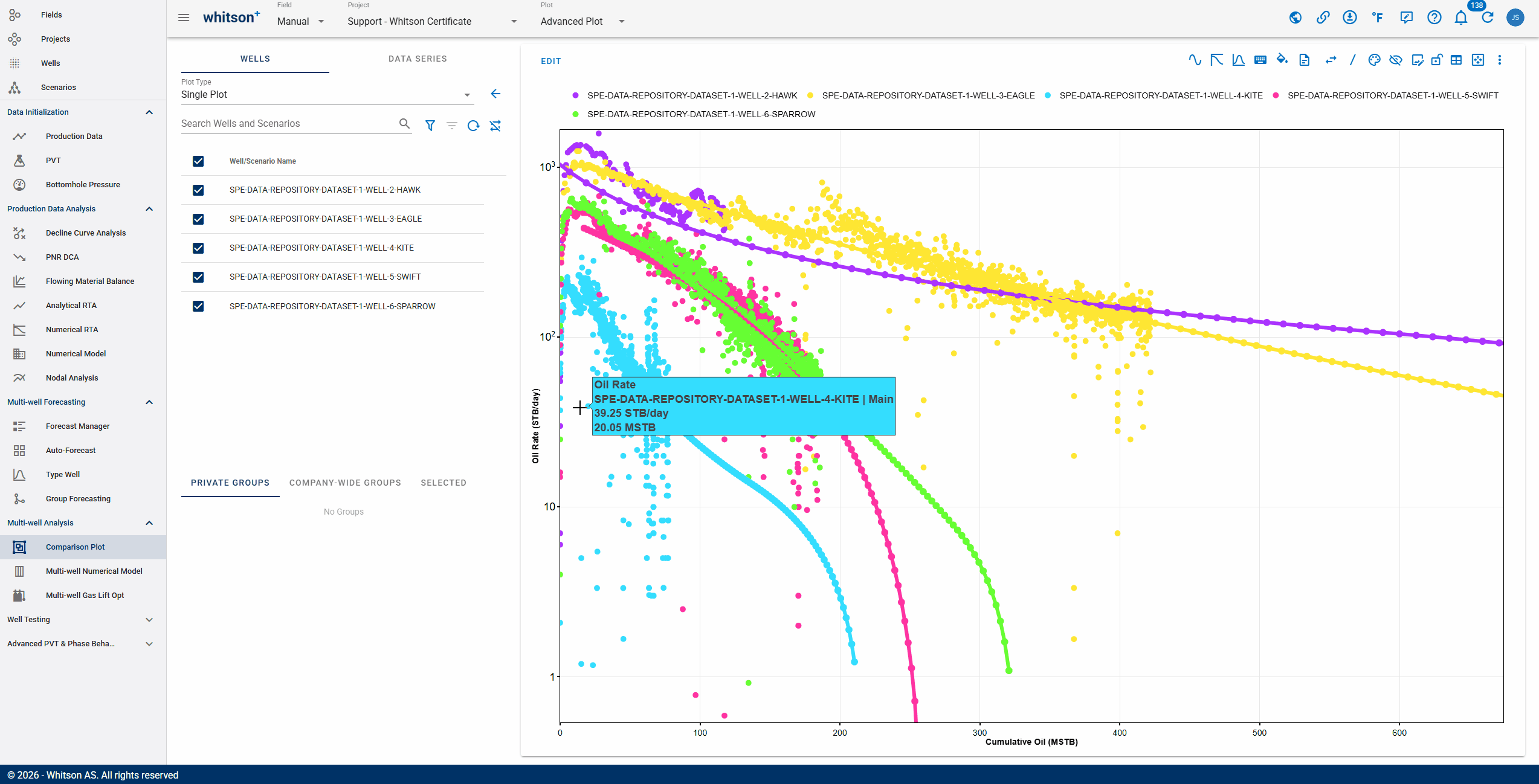Open the Field Manual dropdown
The width and height of the screenshot is (1539, 784).
(301, 21)
